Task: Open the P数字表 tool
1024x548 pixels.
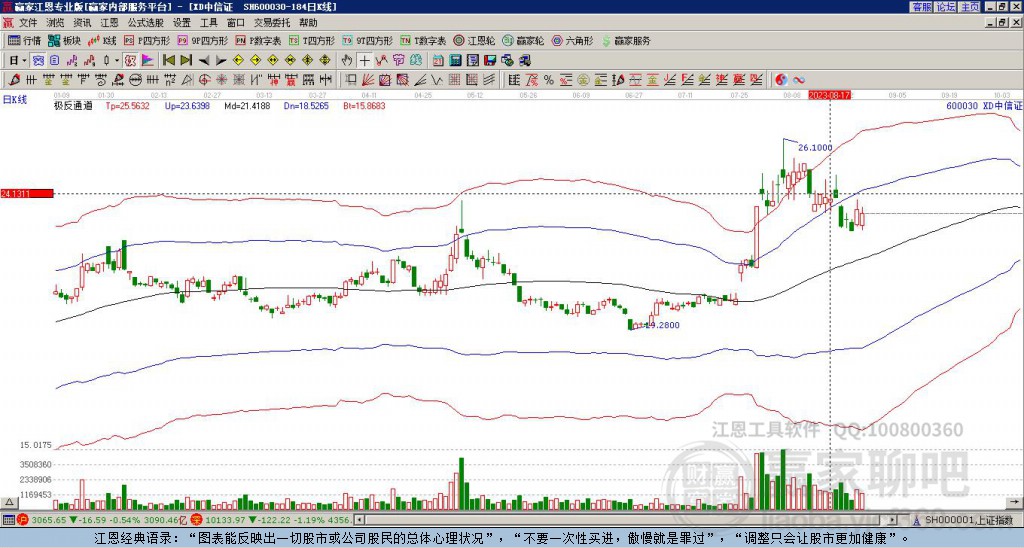Action: (x=259, y=40)
